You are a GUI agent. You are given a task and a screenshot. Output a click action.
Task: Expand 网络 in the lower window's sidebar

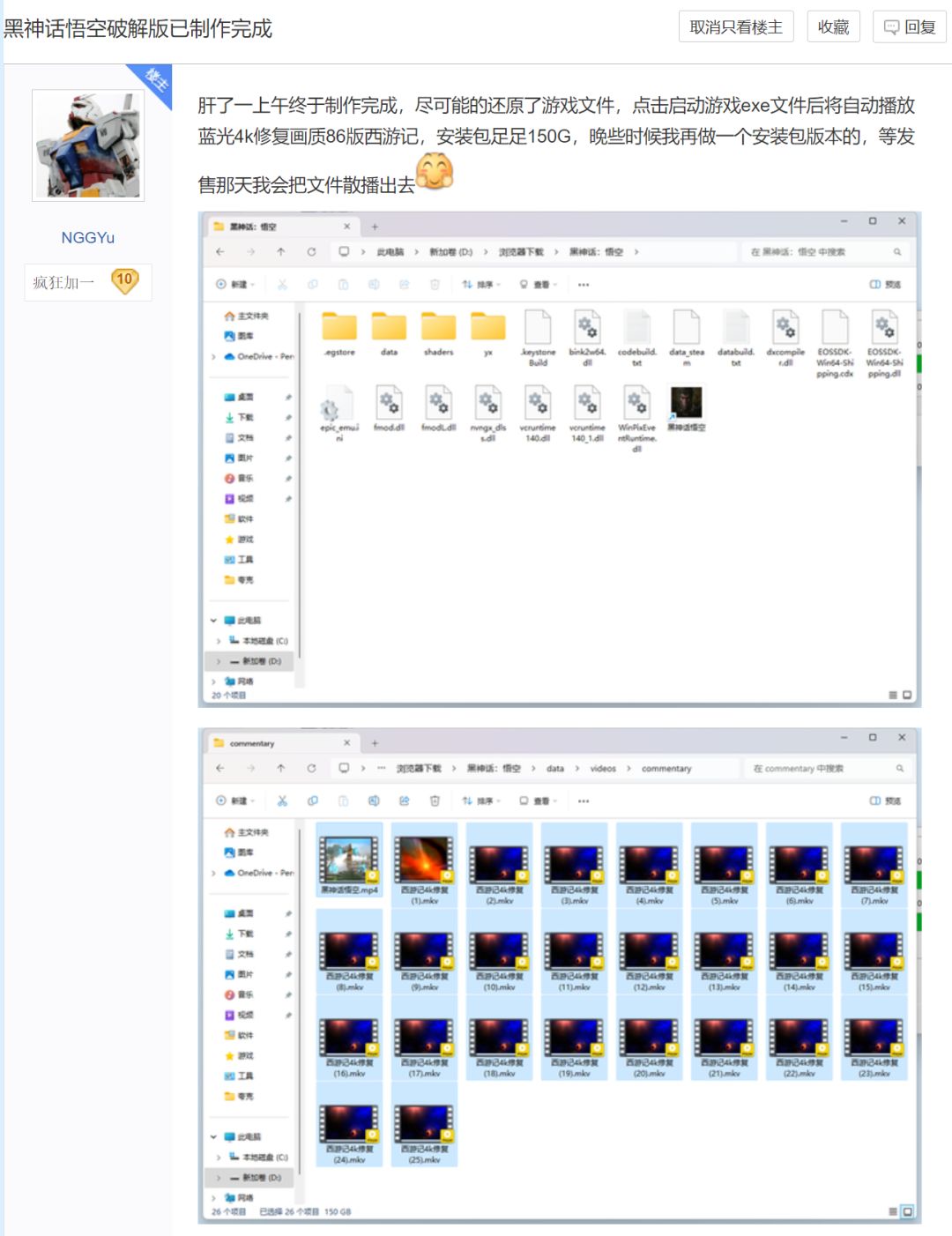pyautogui.click(x=213, y=1198)
